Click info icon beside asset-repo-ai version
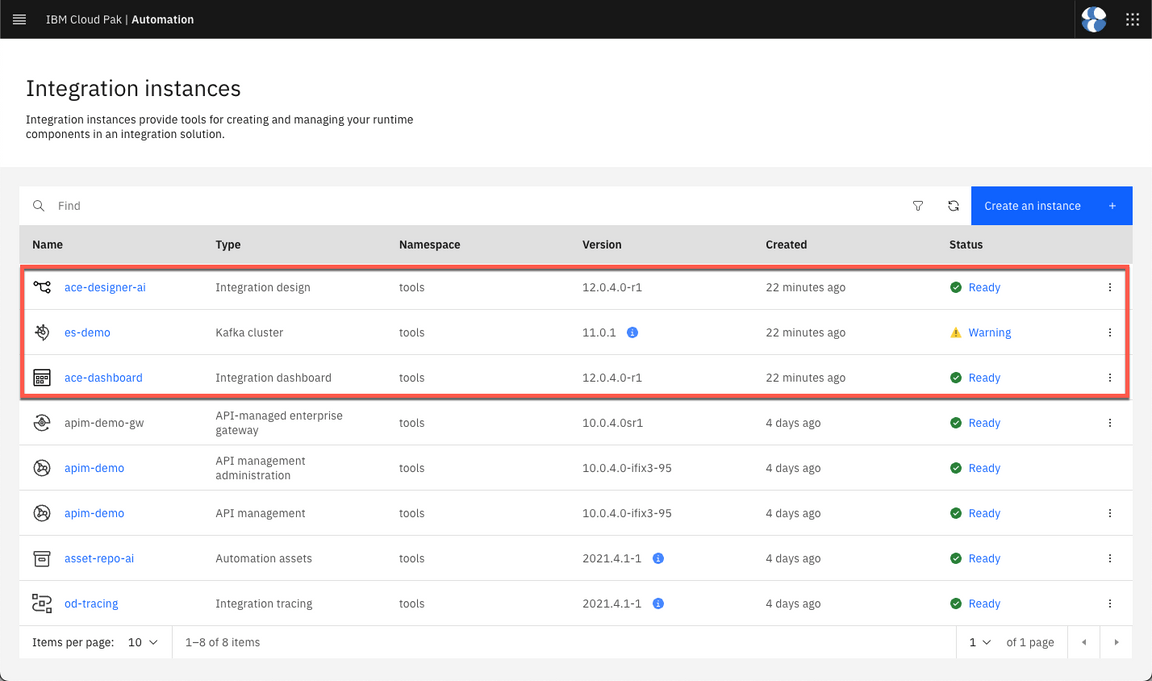This screenshot has width=1152, height=681. (x=658, y=558)
